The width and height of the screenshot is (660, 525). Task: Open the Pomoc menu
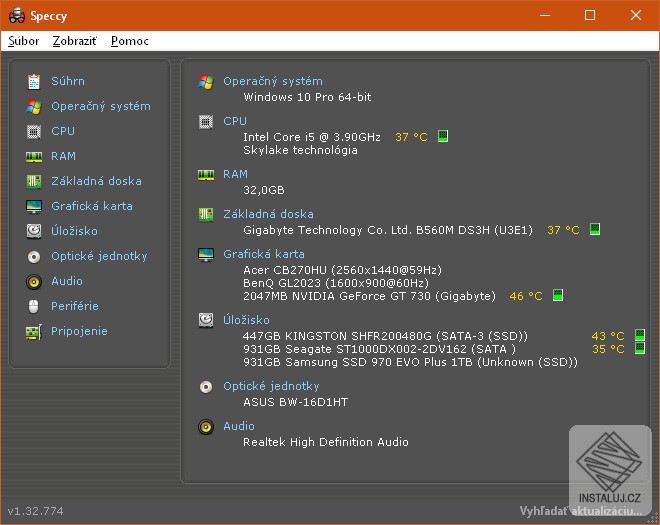[130, 41]
